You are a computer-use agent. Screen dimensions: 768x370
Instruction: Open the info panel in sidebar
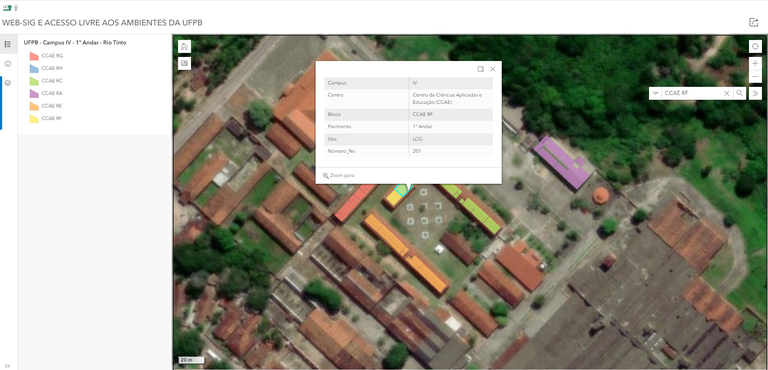pos(8,64)
